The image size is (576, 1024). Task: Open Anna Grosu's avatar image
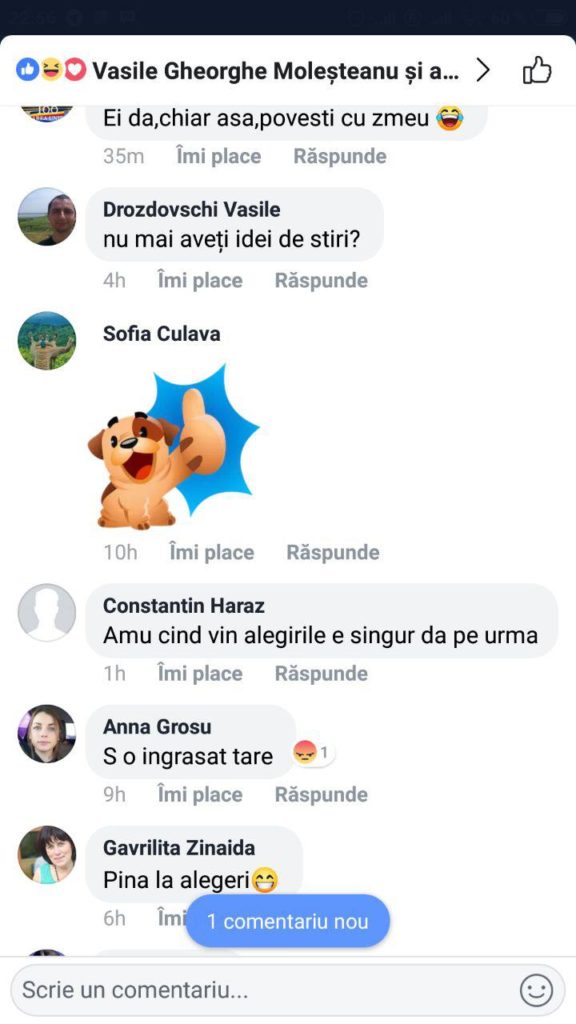(x=46, y=735)
